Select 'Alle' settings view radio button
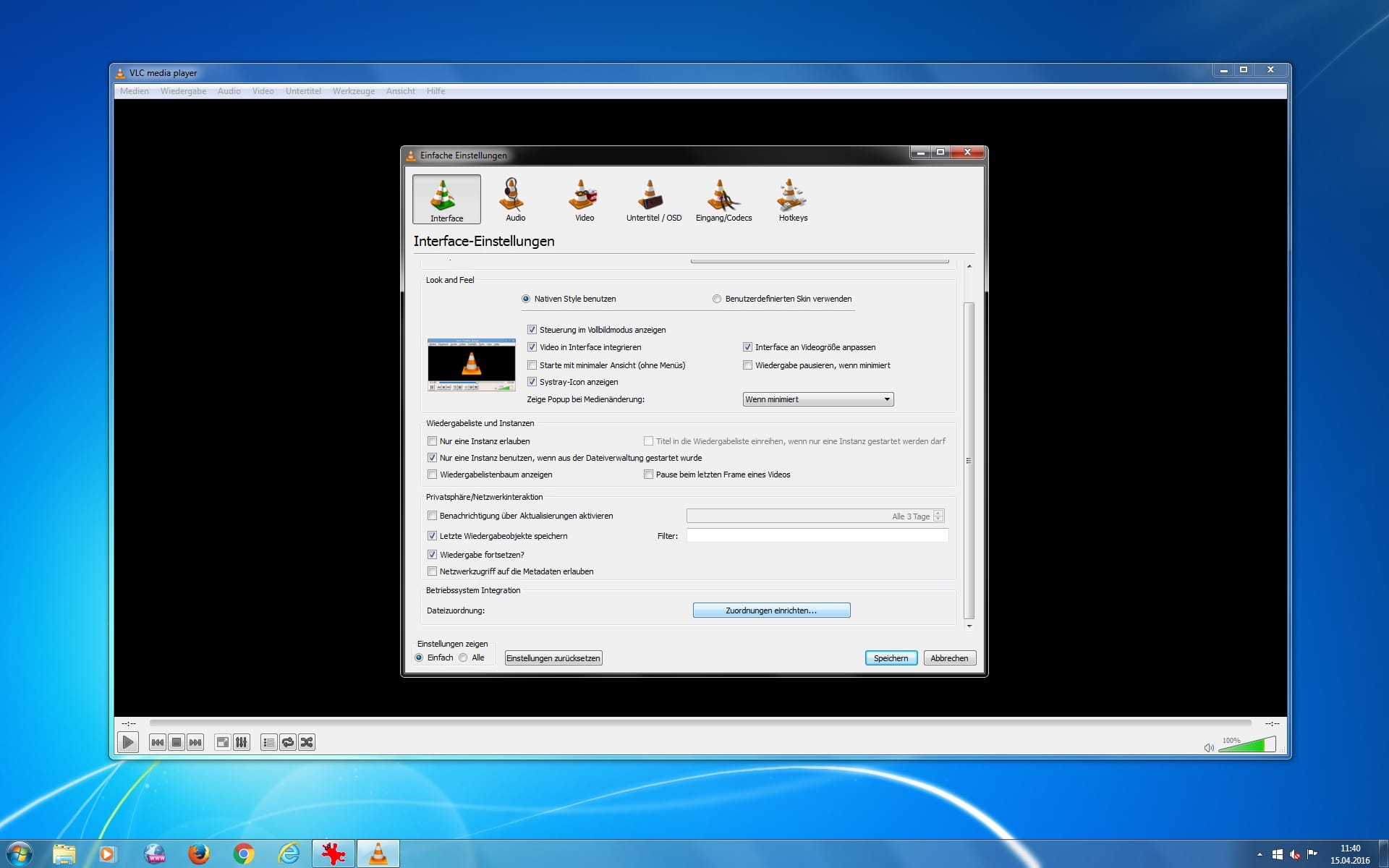The height and width of the screenshot is (868, 1389). (463, 658)
